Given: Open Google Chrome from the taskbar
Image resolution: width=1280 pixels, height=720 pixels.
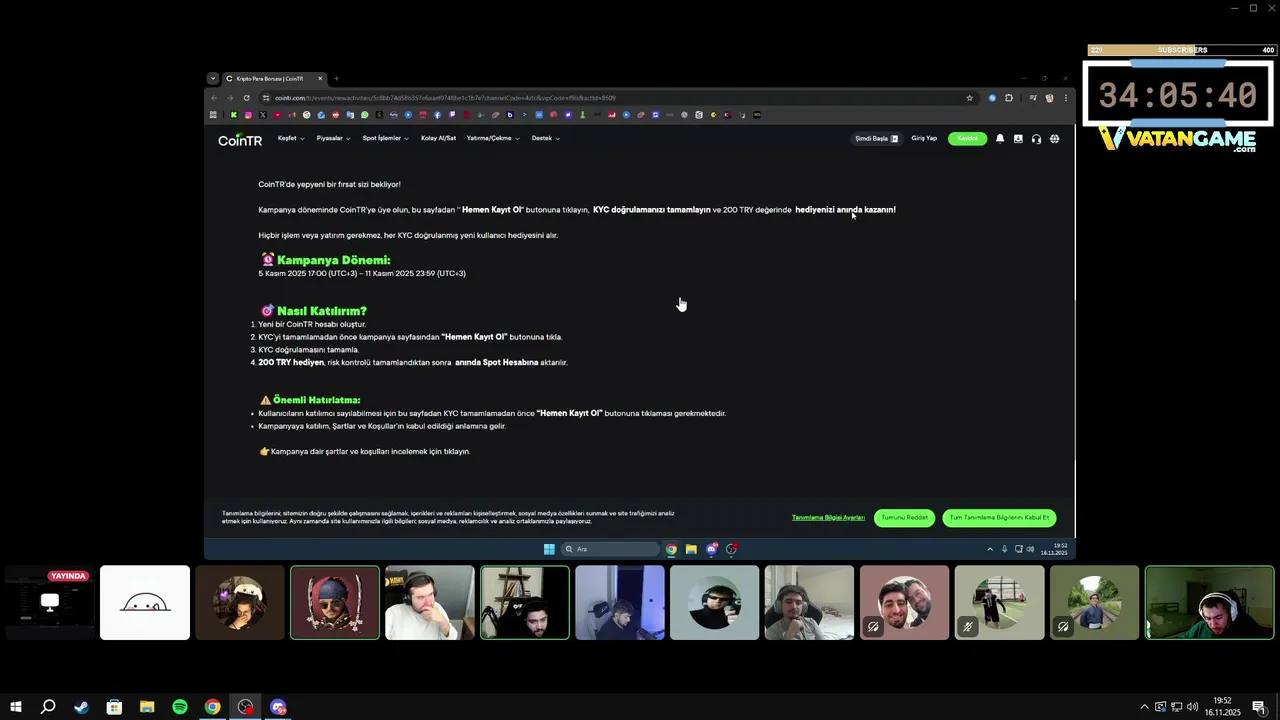Looking at the screenshot, I should 213,707.
